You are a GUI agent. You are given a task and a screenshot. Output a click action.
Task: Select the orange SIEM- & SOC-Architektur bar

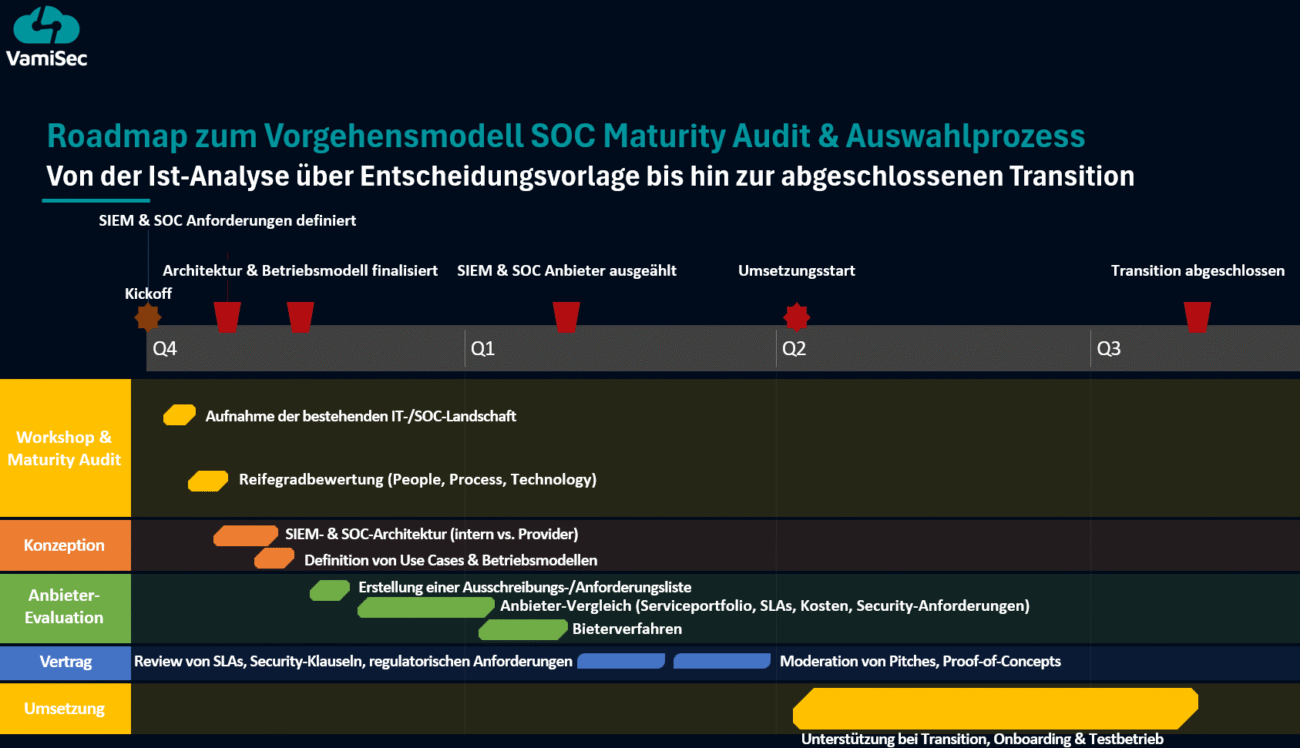pos(245,535)
